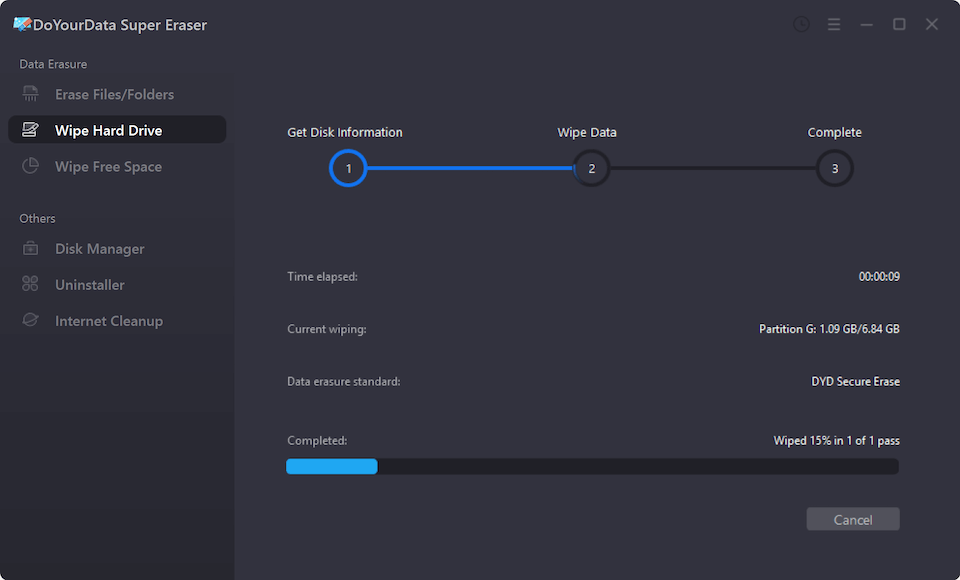Screen dimensions: 960x580
Task: Maximize the Super Eraser window
Action: pos(899,24)
